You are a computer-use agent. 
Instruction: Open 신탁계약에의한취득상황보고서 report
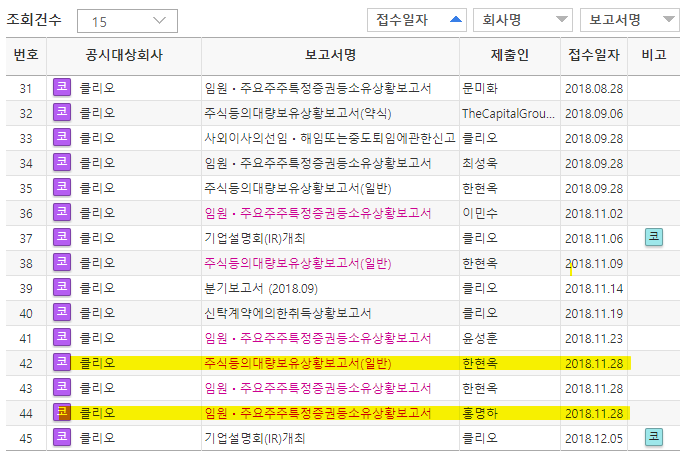288,313
